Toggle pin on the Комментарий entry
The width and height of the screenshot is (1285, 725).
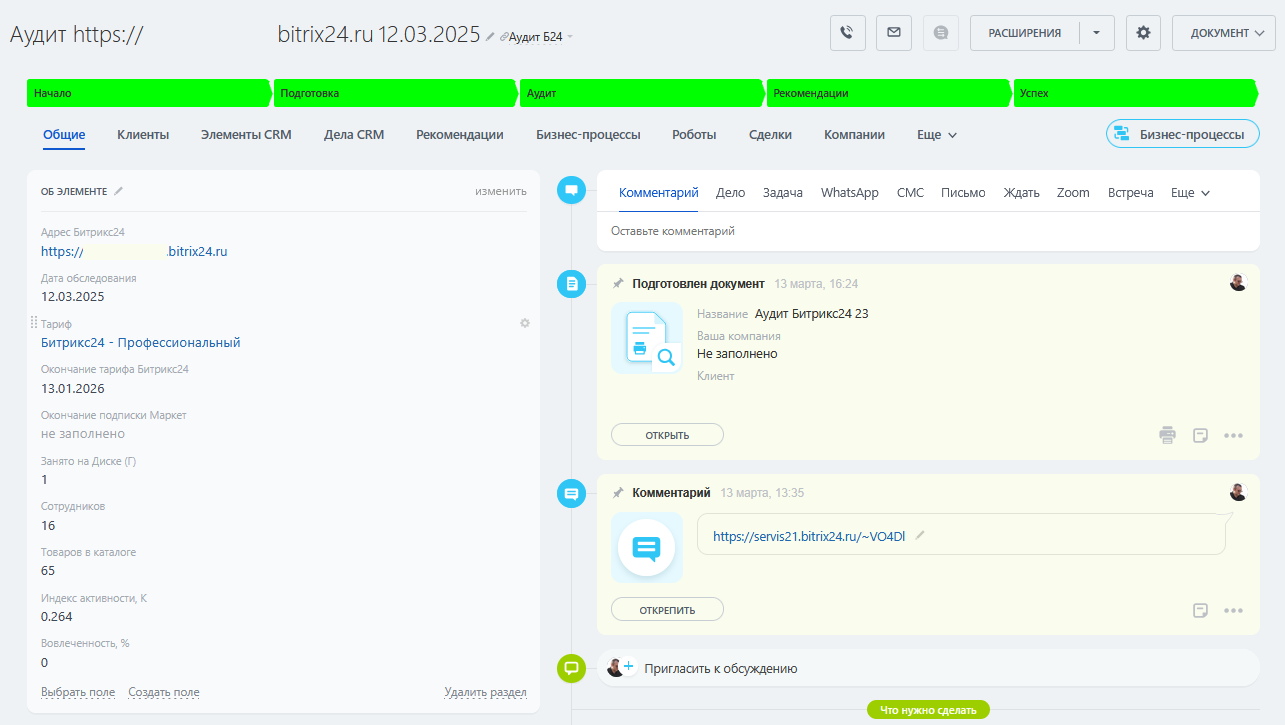click(x=618, y=493)
